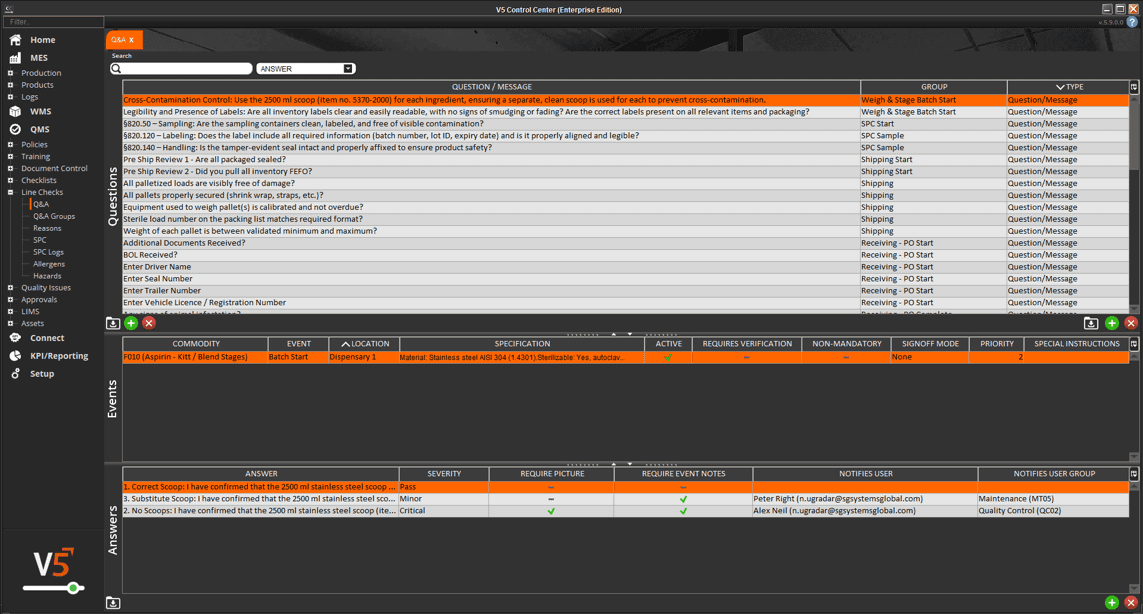Expand the Document Control tree node

pyautogui.click(x=10, y=168)
